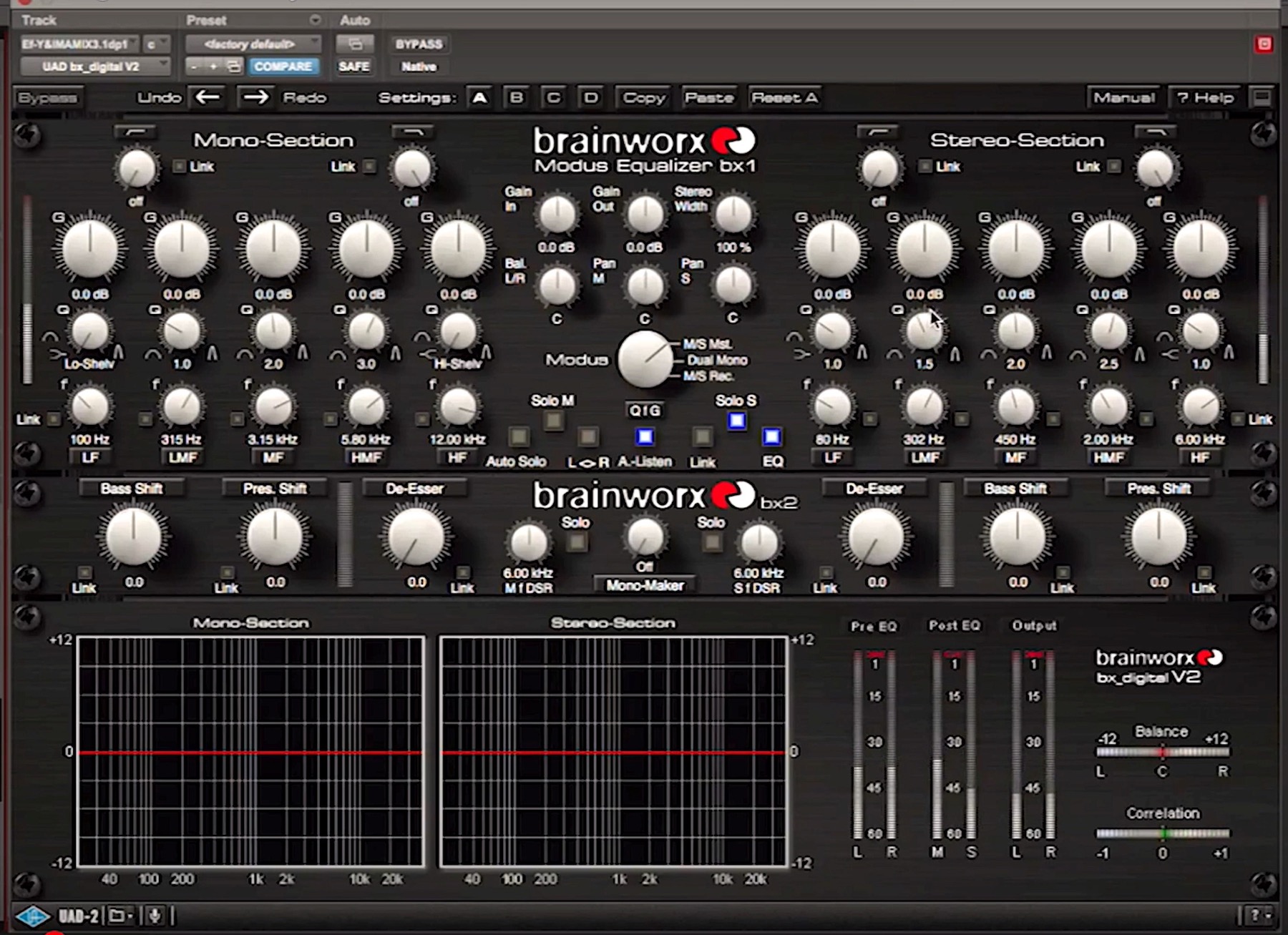Click the red target button at top right
The width and height of the screenshot is (1288, 935).
click(x=1264, y=44)
